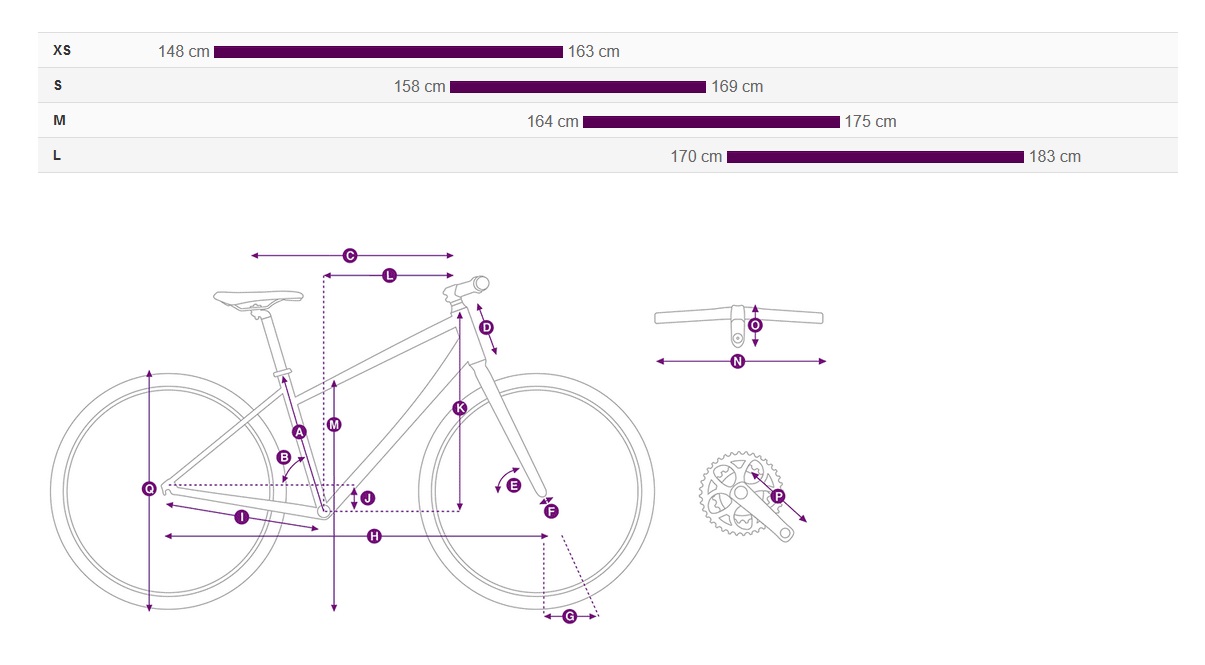Screen dimensions: 1205x665
Task: Click the I chainstay marker
Action: coord(241,517)
